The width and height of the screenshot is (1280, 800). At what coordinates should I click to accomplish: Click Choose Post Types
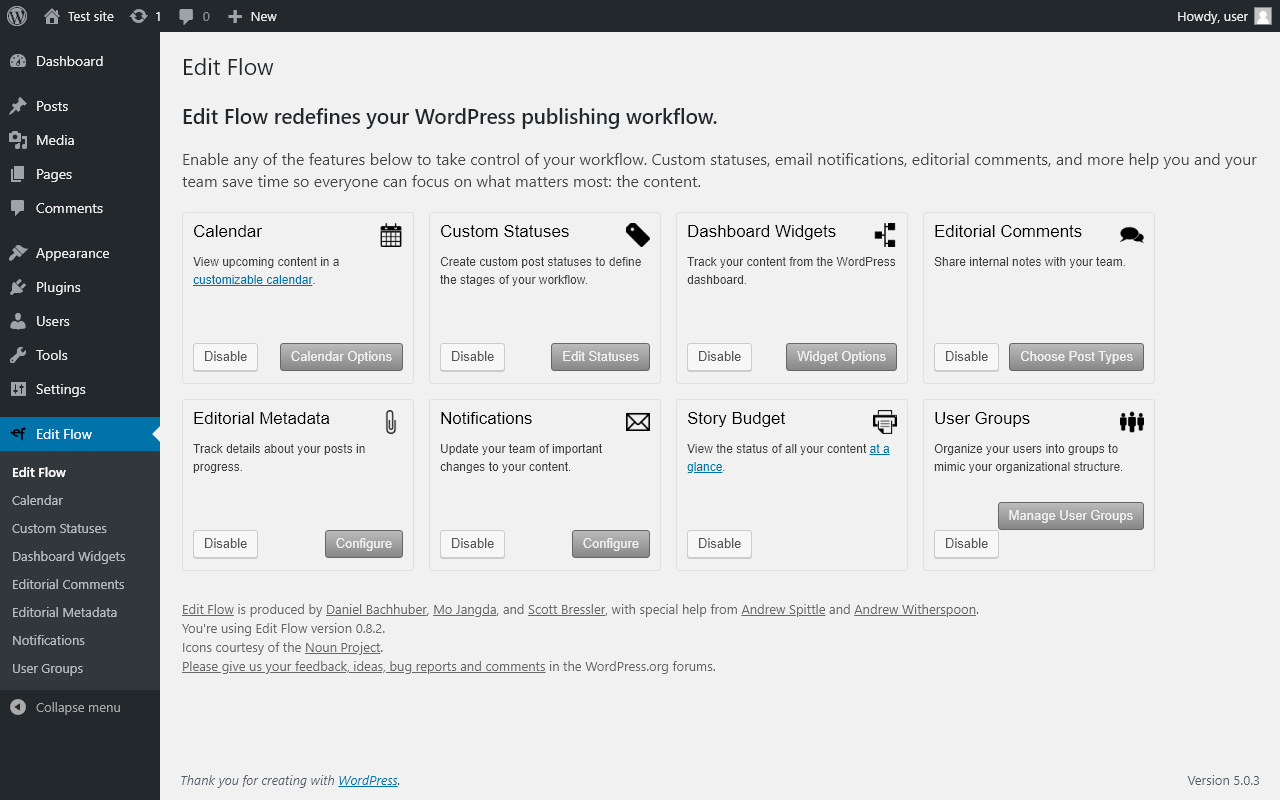1076,357
